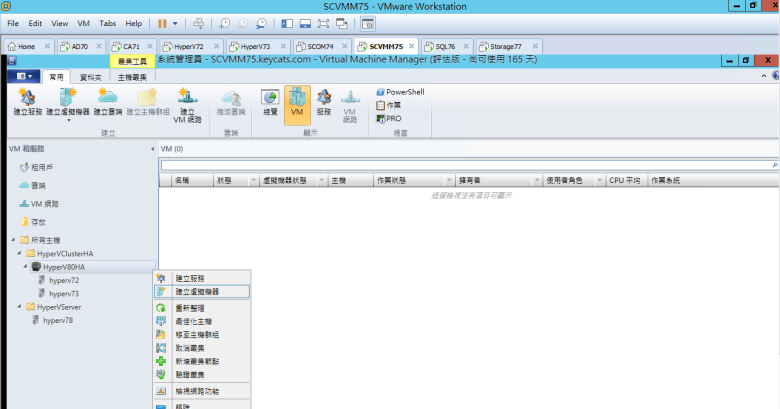Collapse the 所有主機 tree node
Image resolution: width=780 pixels, height=409 pixels.
pos(13,240)
